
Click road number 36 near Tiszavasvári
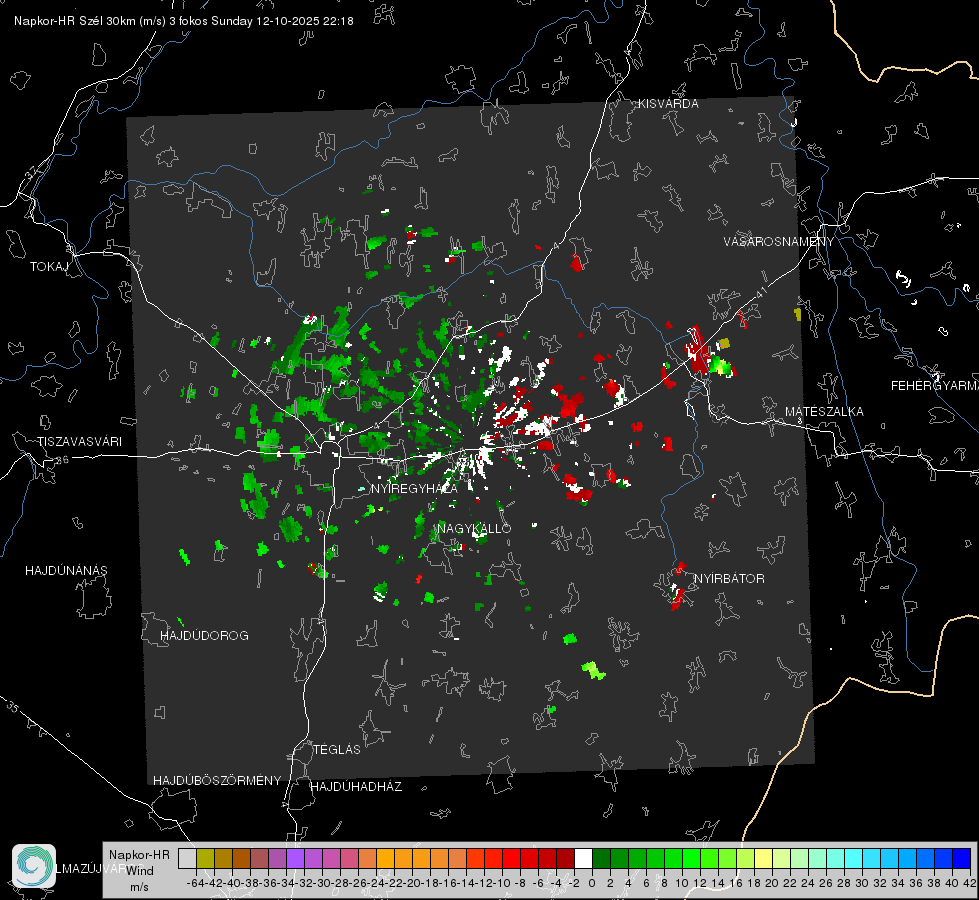click(62, 460)
